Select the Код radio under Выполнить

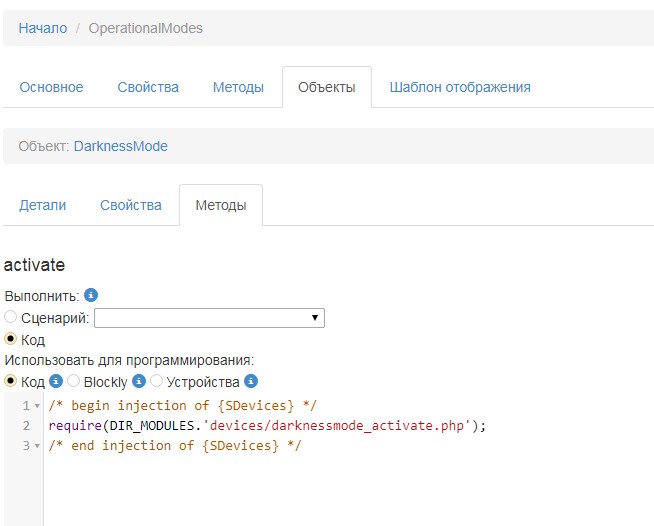[x=10, y=339]
